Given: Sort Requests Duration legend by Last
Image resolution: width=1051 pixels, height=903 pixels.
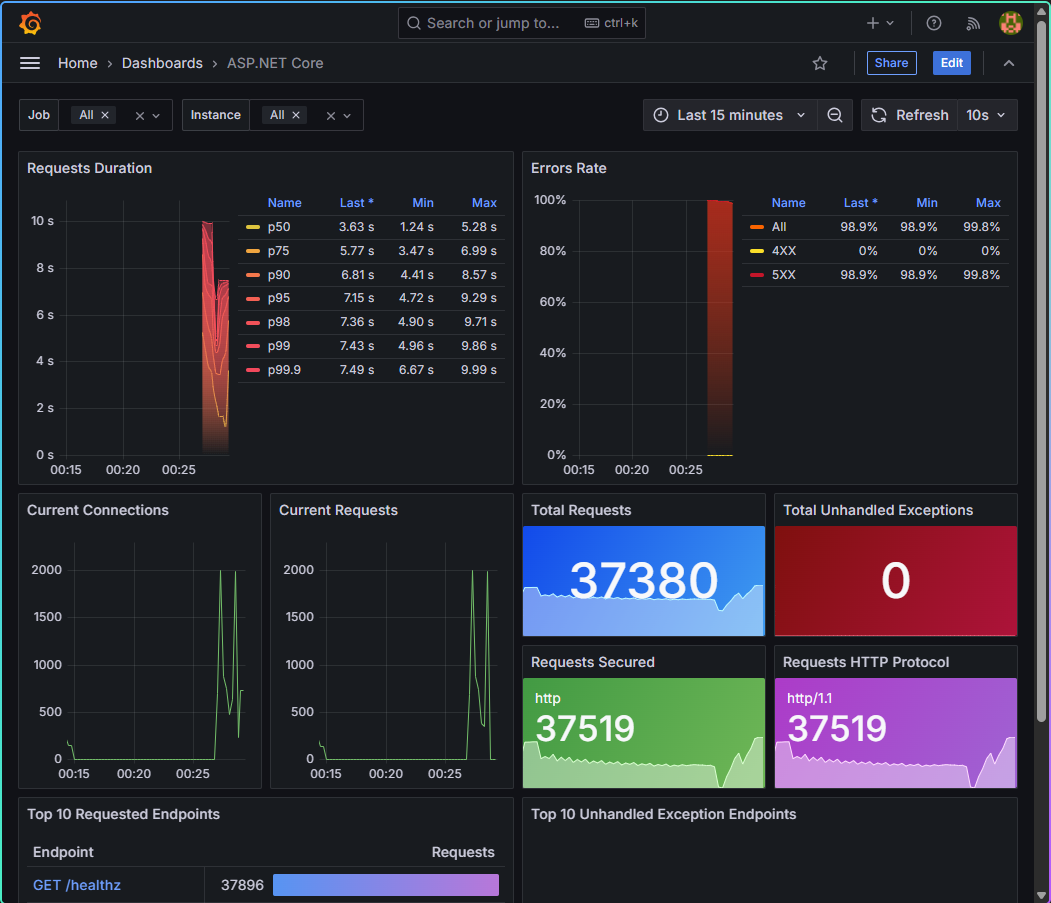Looking at the screenshot, I should 357,202.
